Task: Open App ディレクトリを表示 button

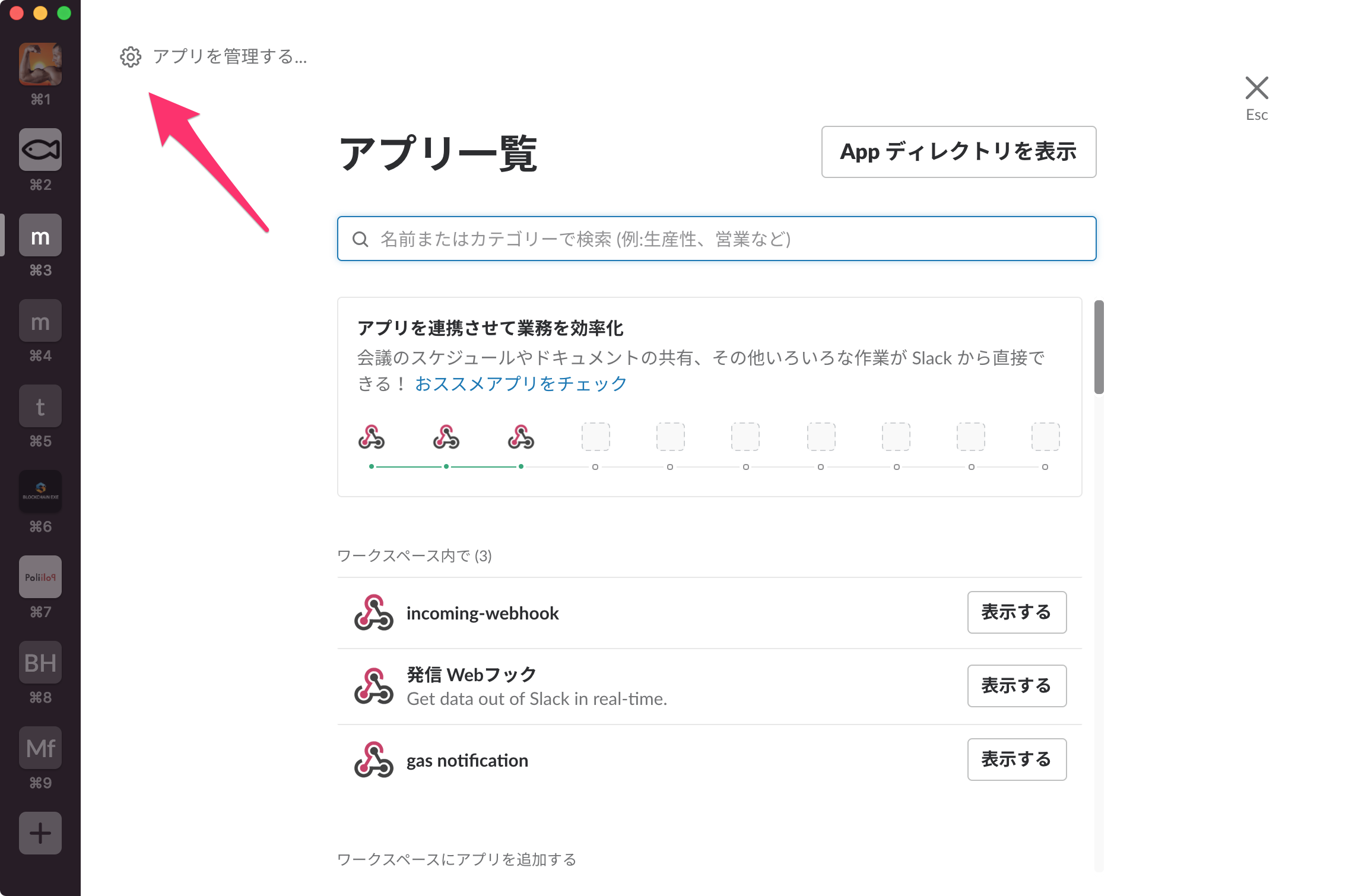Action: coord(958,152)
